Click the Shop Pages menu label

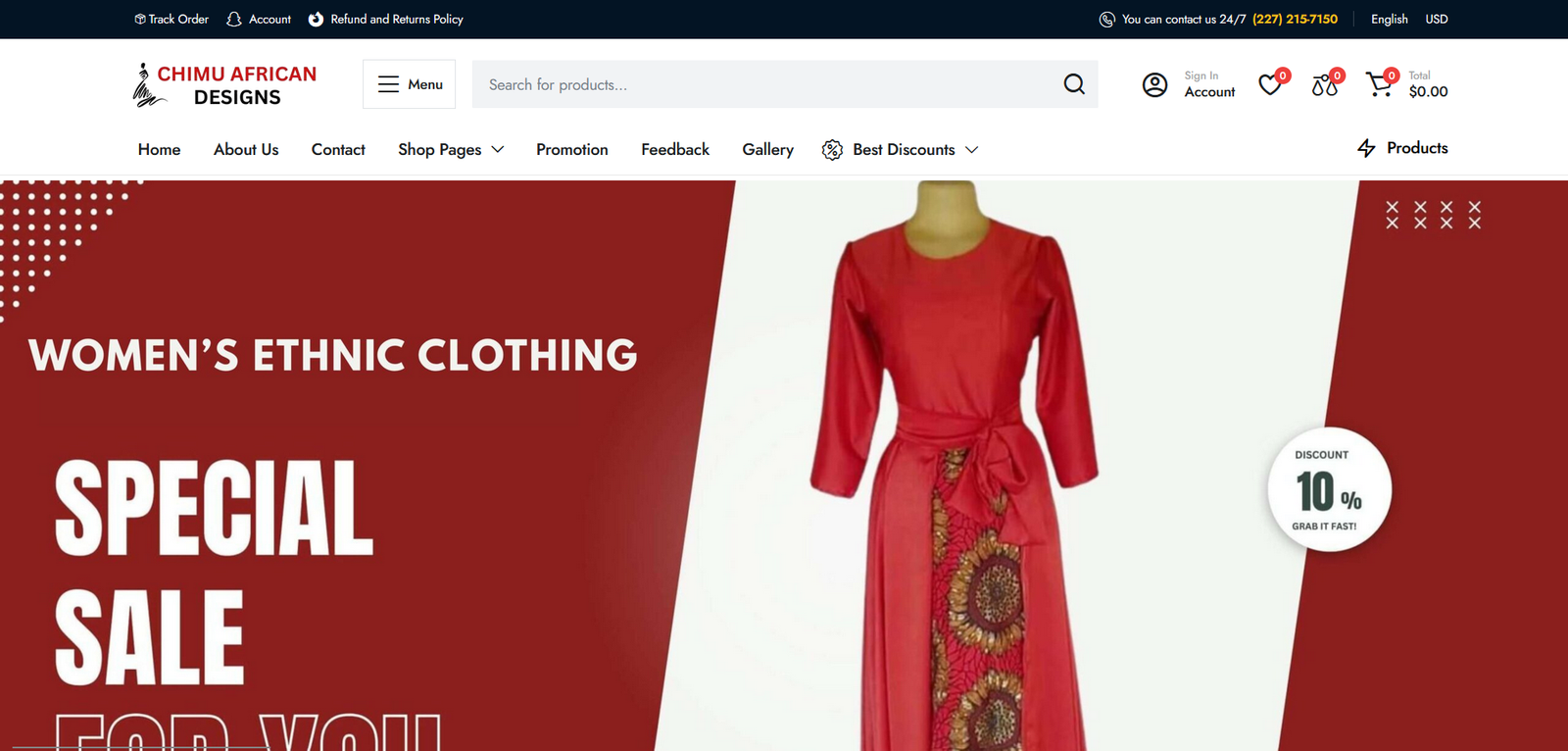pos(439,149)
